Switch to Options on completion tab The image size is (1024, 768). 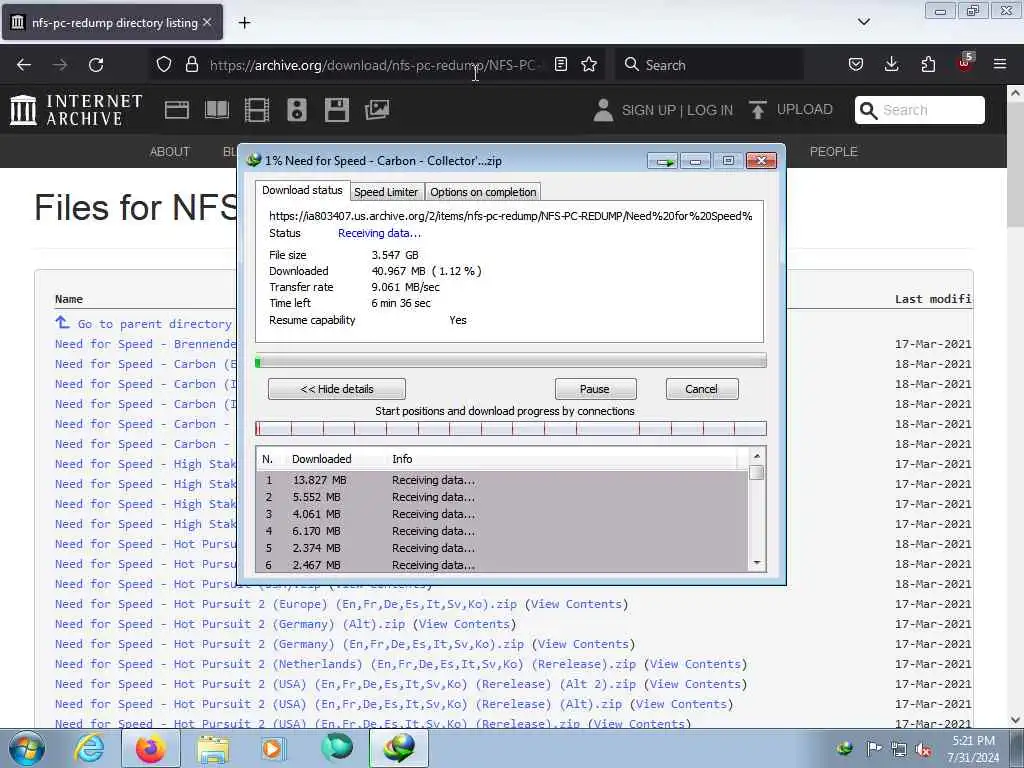(x=483, y=192)
